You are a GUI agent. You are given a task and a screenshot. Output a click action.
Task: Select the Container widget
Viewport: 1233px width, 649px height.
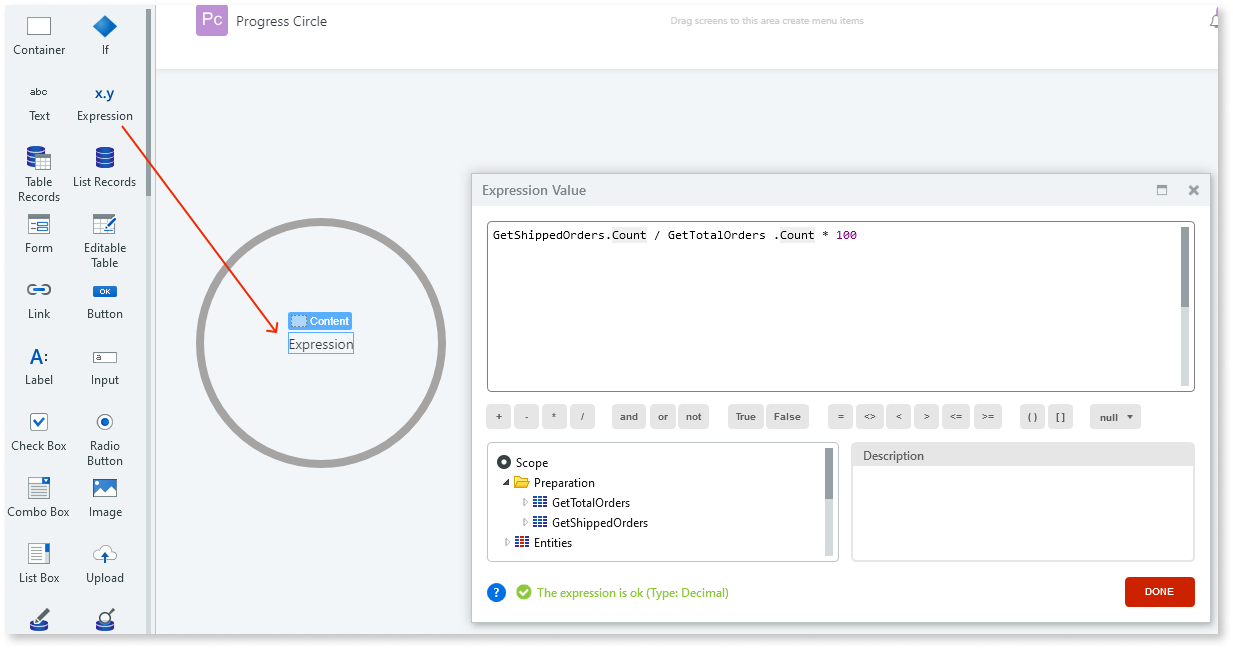pos(38,35)
